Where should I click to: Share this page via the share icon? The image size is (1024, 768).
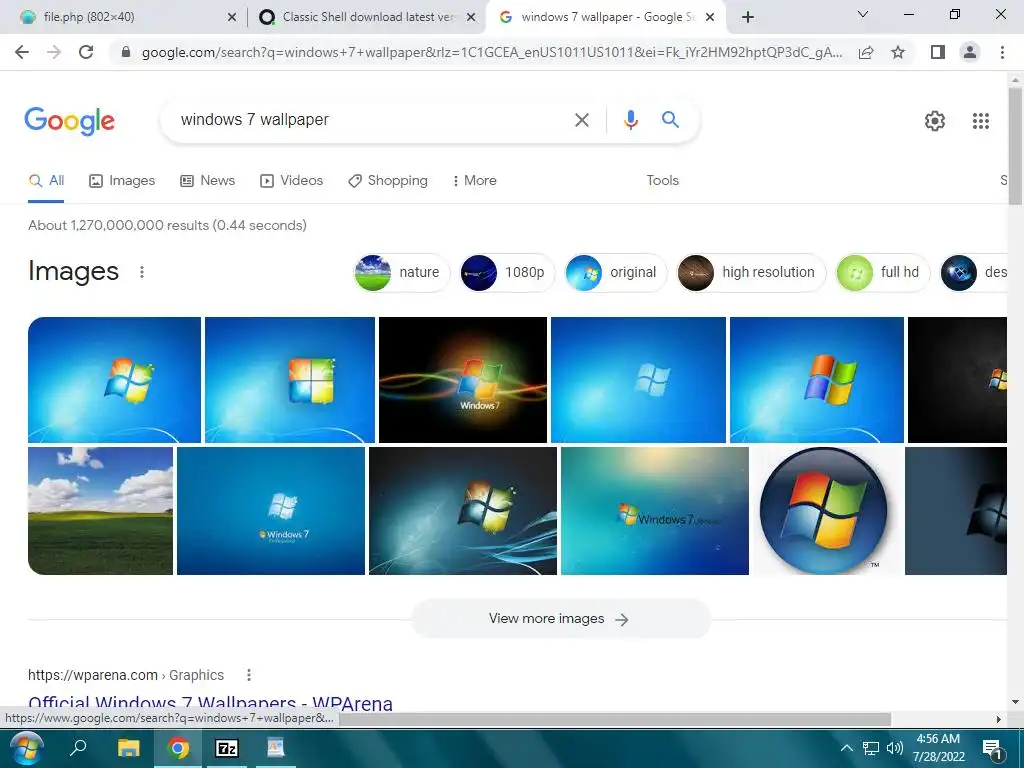coord(866,52)
